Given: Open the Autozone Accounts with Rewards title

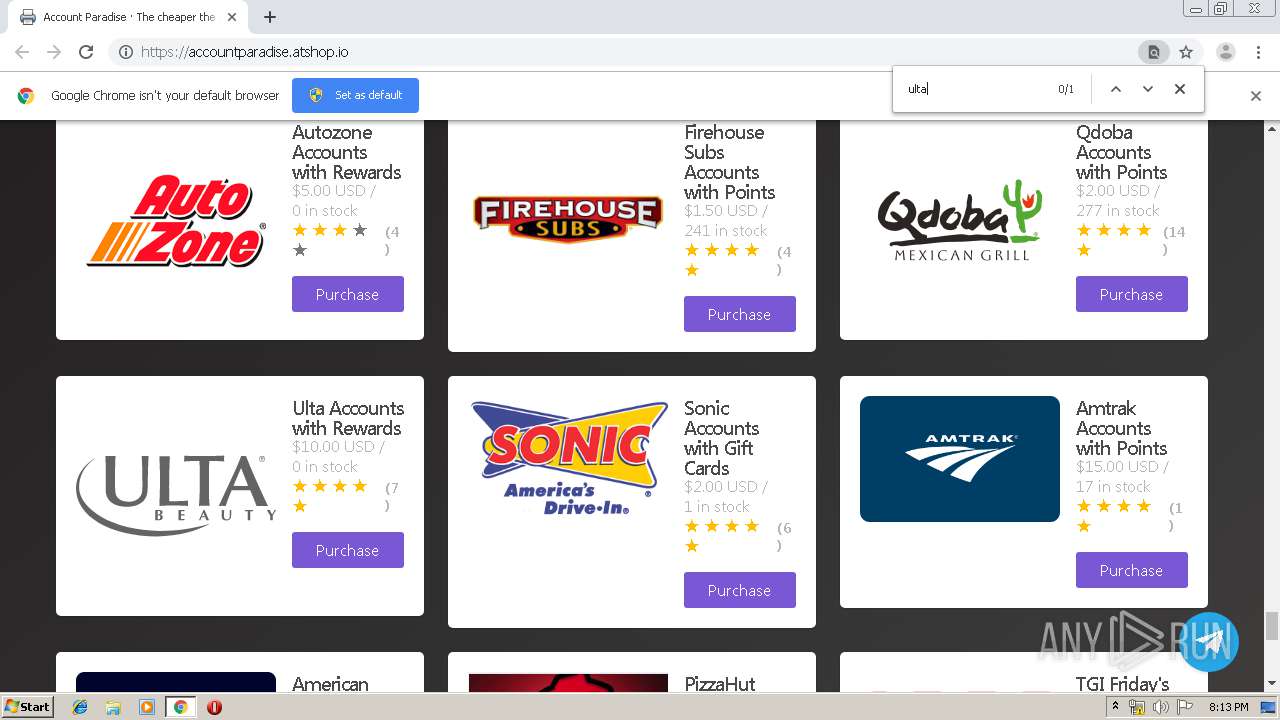Looking at the screenshot, I should point(346,152).
